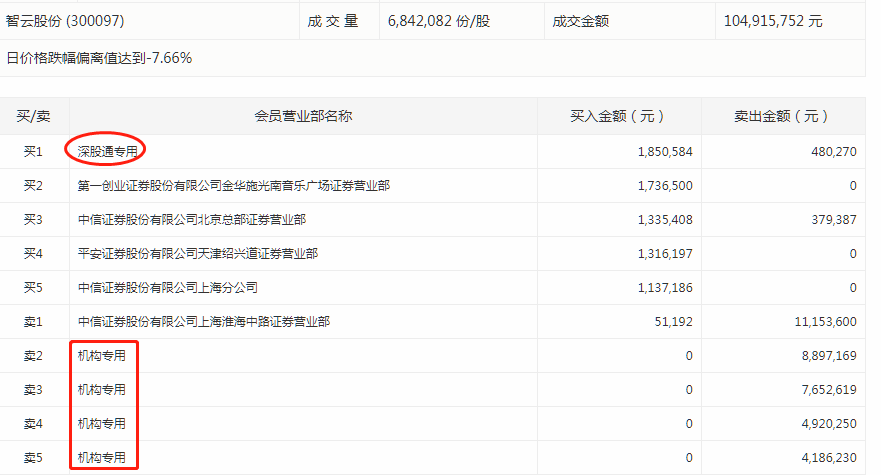Click 机构专用 in the 卖5 row

point(102,458)
